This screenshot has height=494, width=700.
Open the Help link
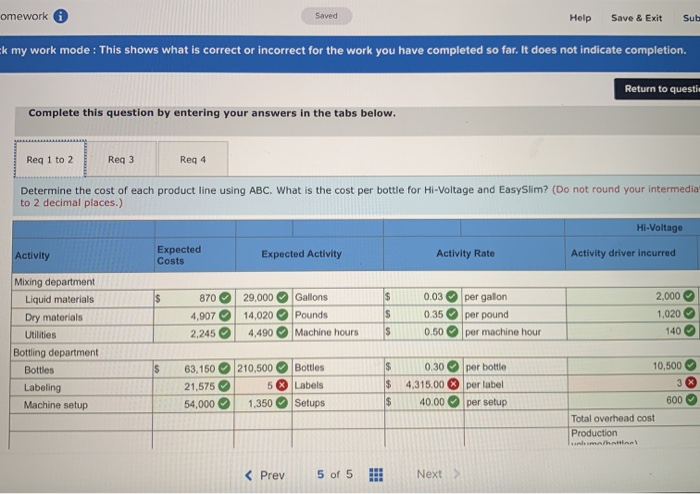[580, 18]
